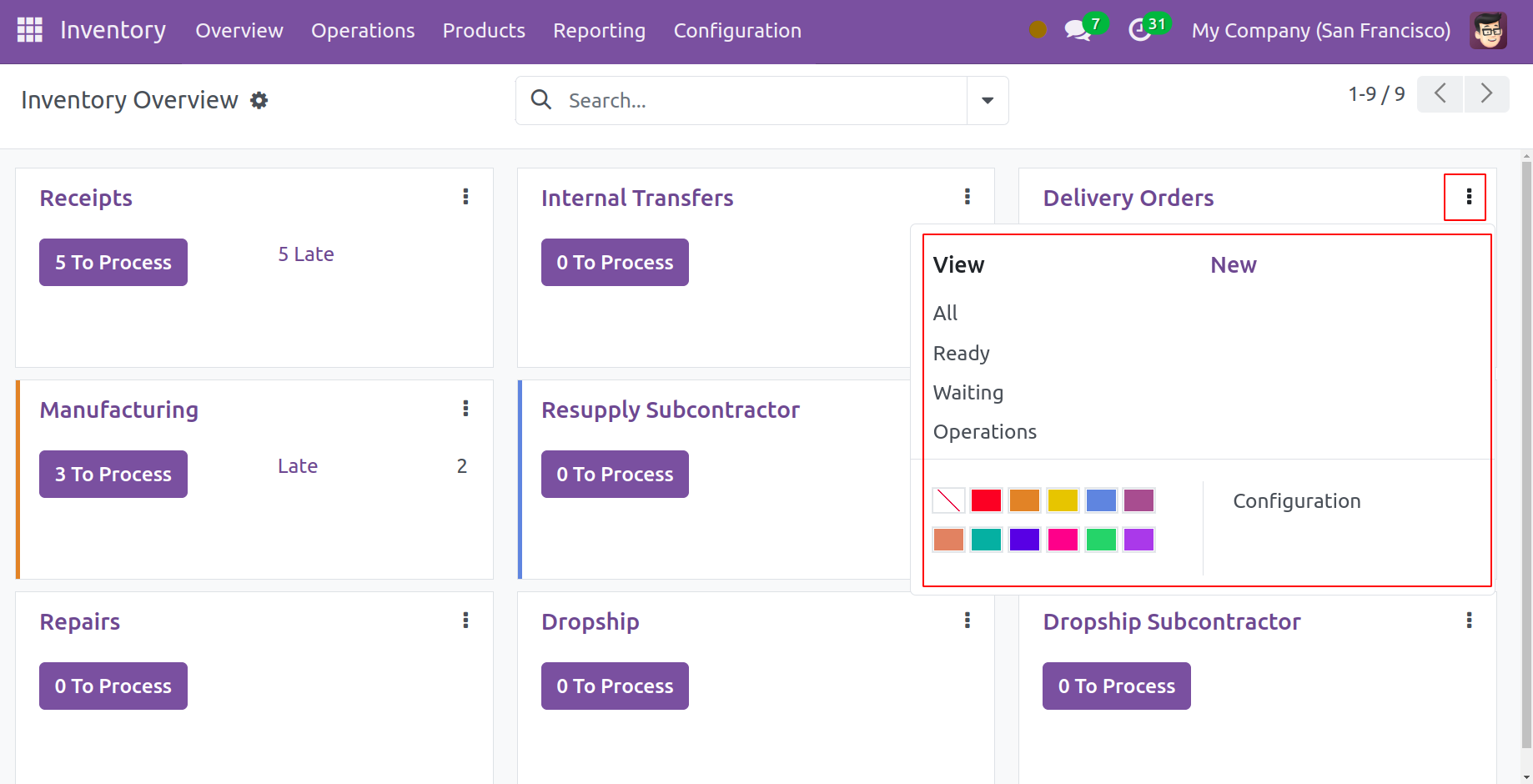Collapse the Delivery Orders kebab dropdown
1533x784 pixels.
pos(1469,197)
